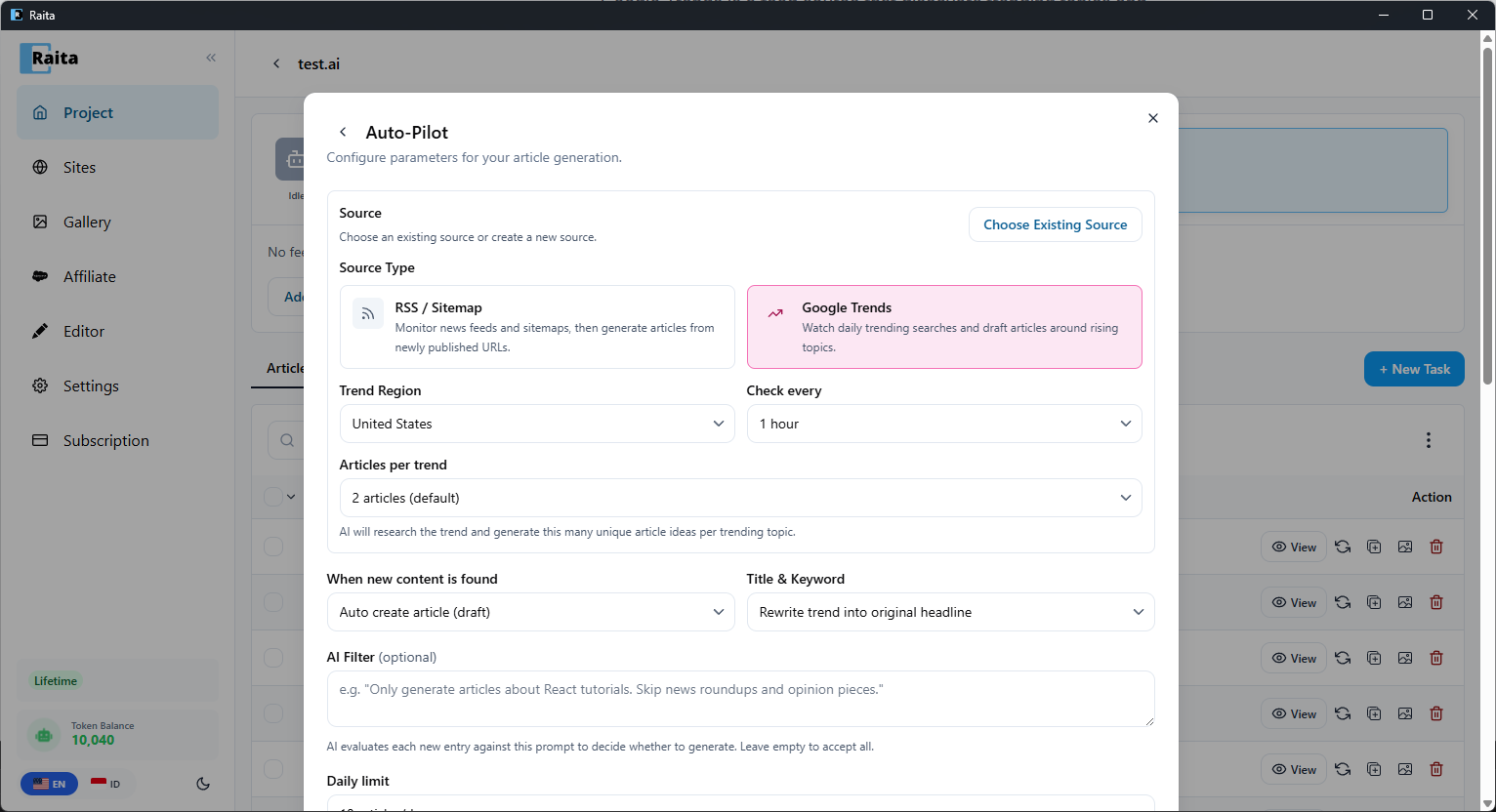Open the three-dot options menu
This screenshot has height=812, width=1496.
(x=1429, y=440)
